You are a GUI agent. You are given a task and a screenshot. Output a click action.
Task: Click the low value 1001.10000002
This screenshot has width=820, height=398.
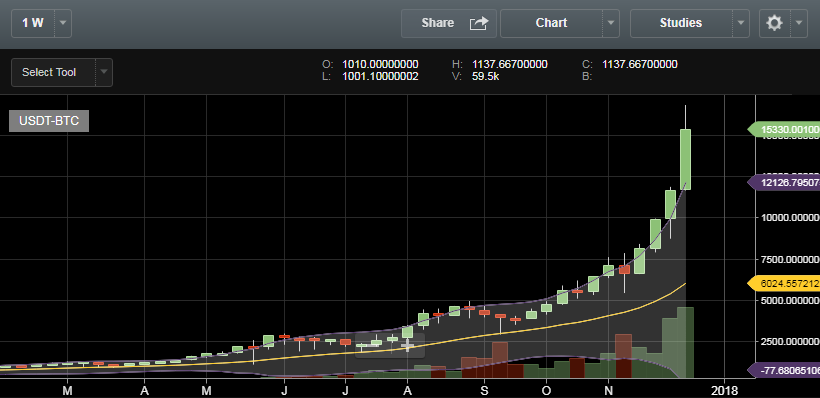[x=380, y=76]
